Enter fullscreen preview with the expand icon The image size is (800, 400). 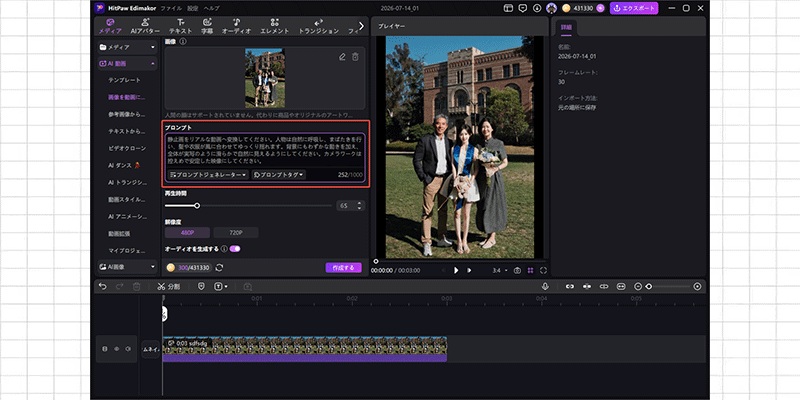point(543,270)
